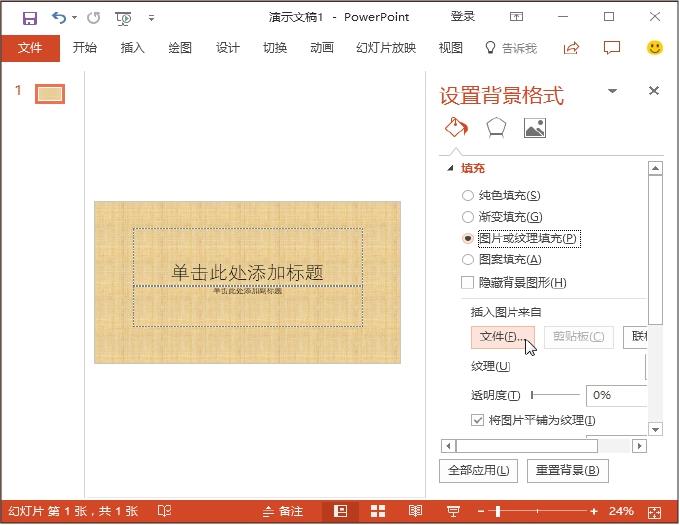680x525 pixels.
Task: Select 渐变填充 radio option
Action: pos(468,217)
